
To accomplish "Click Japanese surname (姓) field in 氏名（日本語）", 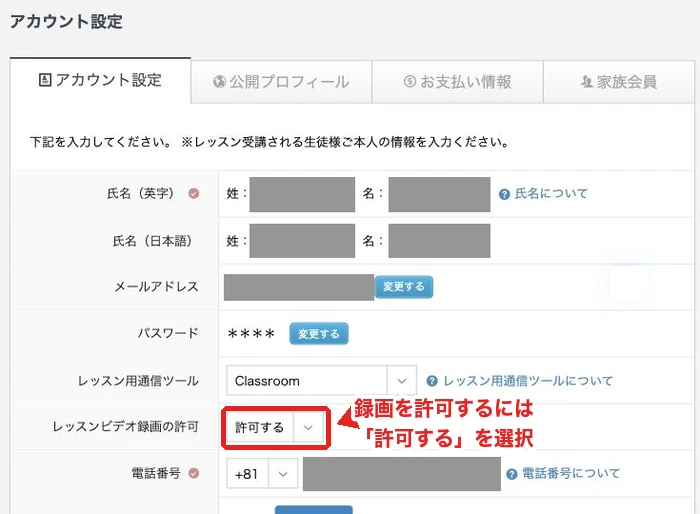I will click(x=302, y=241).
